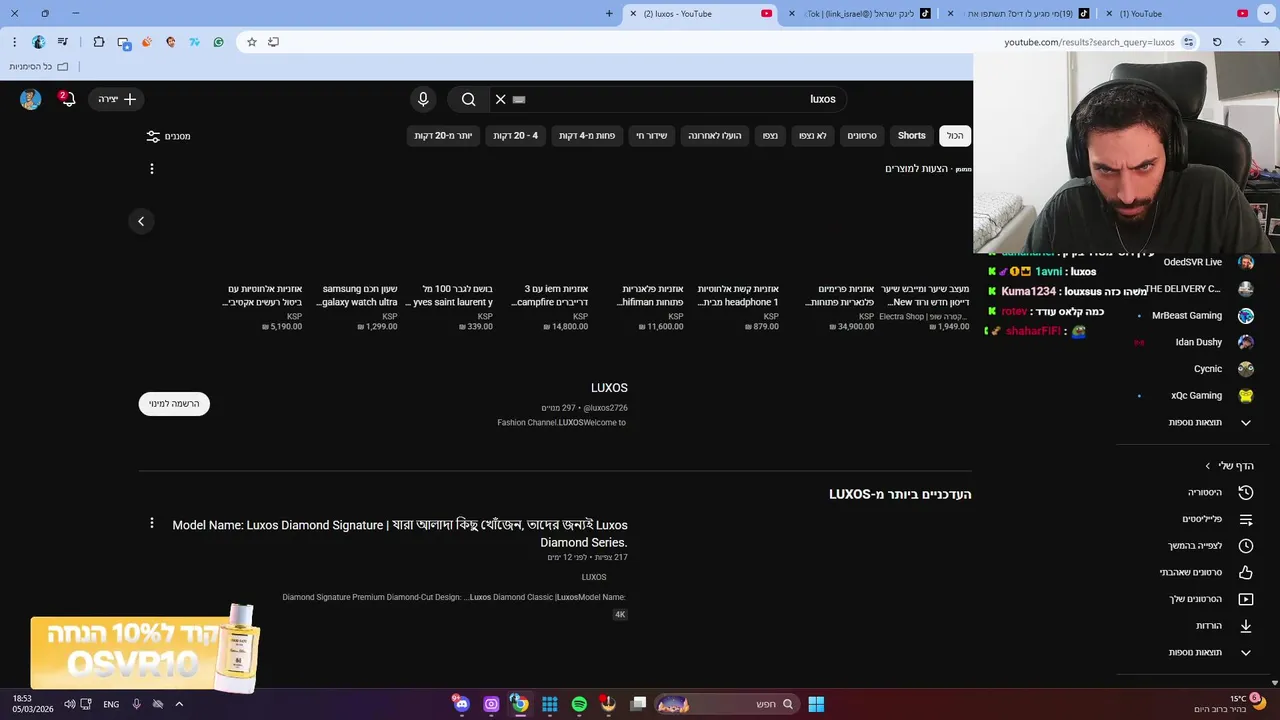Open Chrome media control icon
Viewport: 1280px width, 720px height.
63,42
